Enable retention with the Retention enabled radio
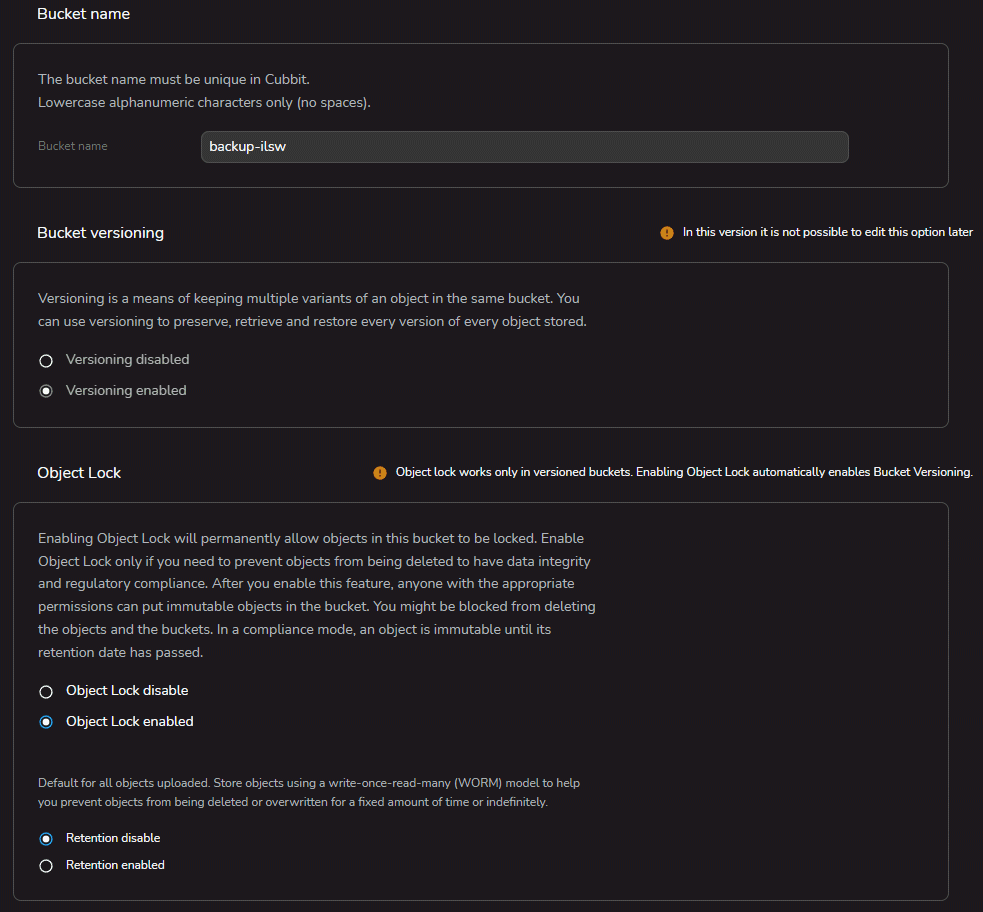 point(46,866)
